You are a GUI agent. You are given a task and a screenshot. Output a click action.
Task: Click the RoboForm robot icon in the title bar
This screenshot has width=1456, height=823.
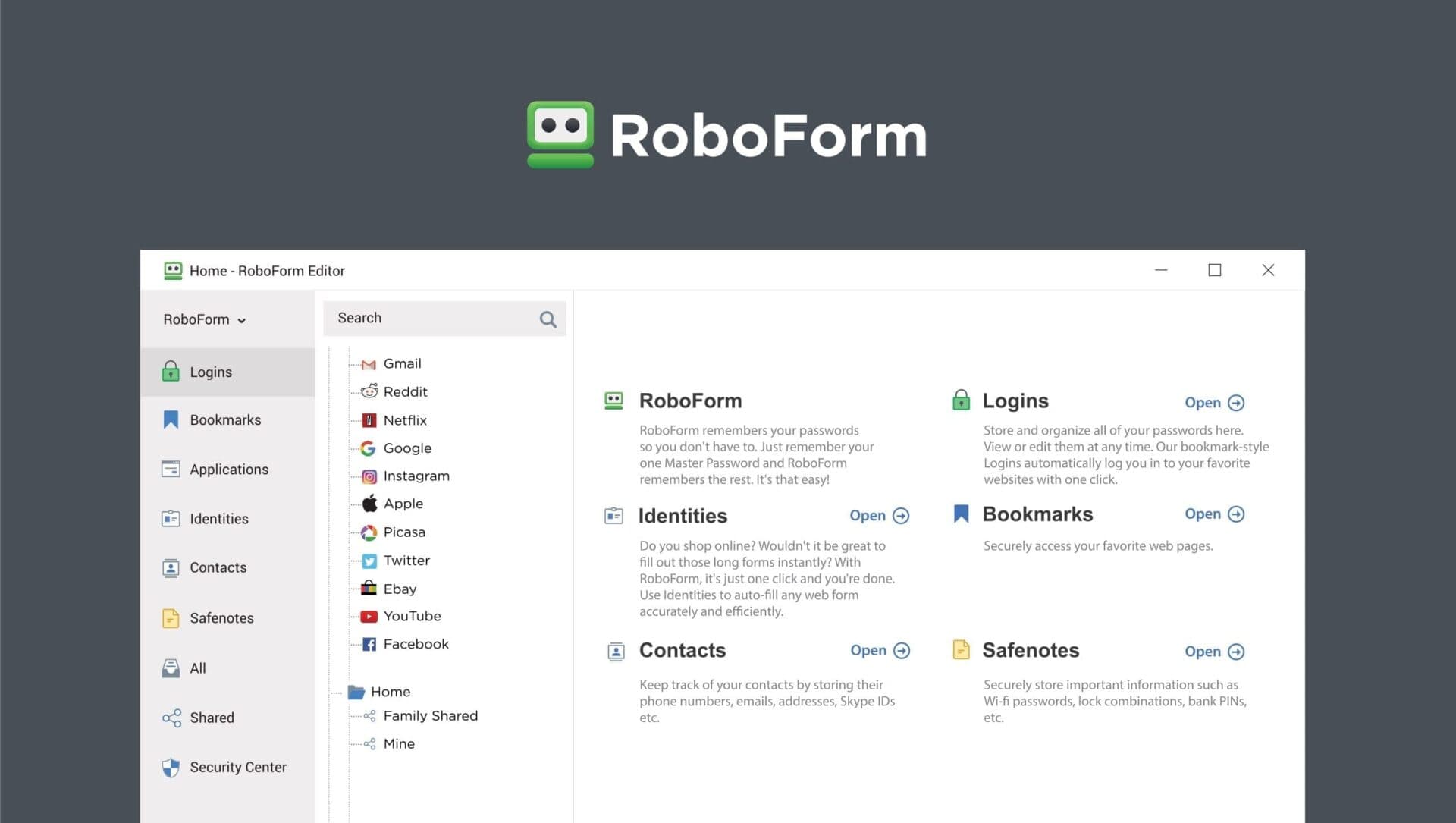tap(173, 271)
